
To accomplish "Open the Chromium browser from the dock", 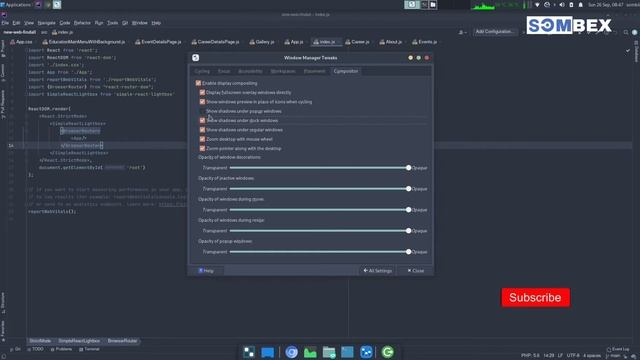I will [x=291, y=352].
